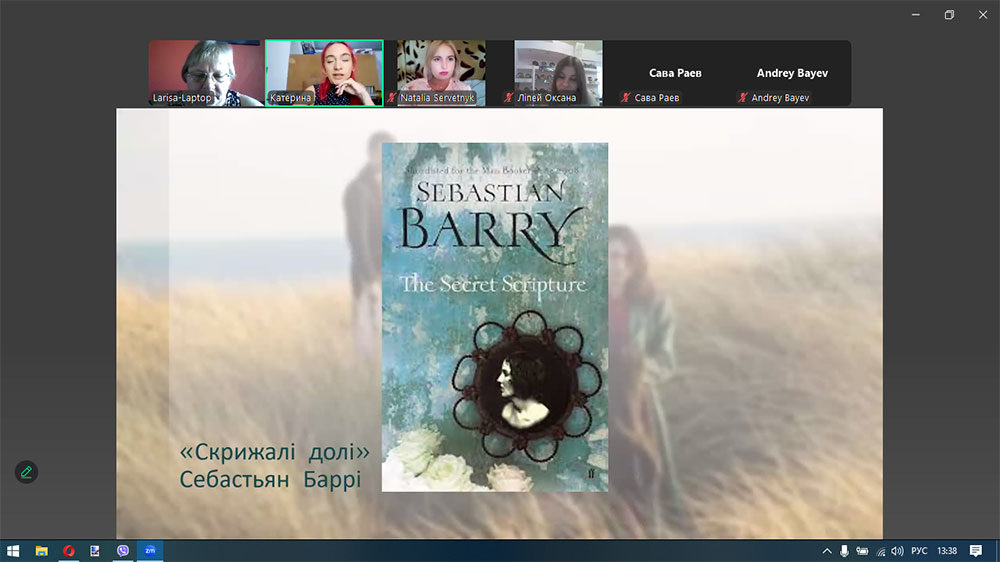
Task: Click the 13:38 clock in the taskbar
Action: click(947, 551)
